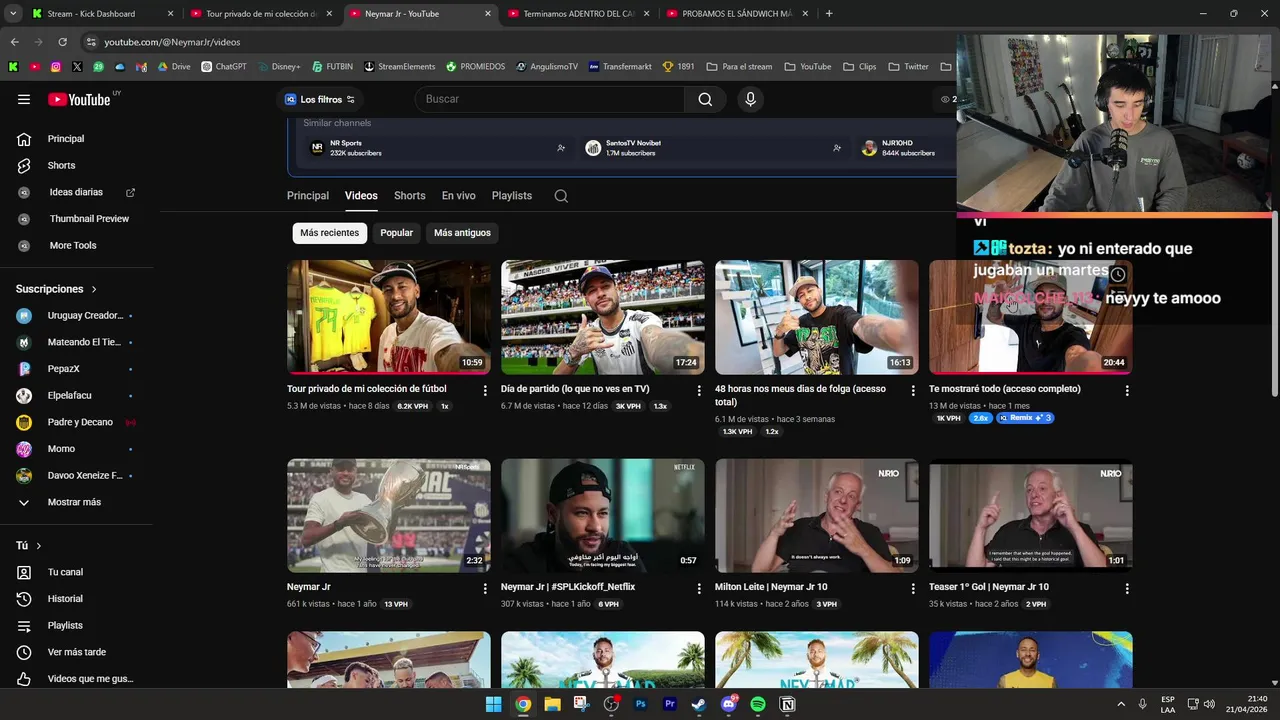1280x720 pixels.
Task: Open Chrome tab search dropdown arrow
Action: tap(13, 14)
